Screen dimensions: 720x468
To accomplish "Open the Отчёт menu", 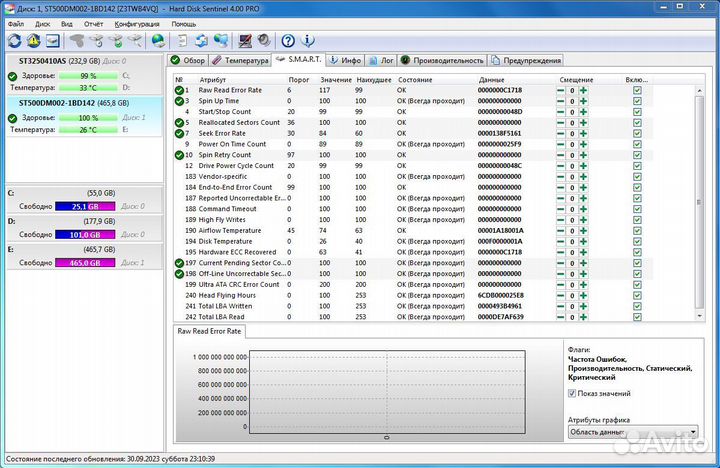I will coord(93,24).
